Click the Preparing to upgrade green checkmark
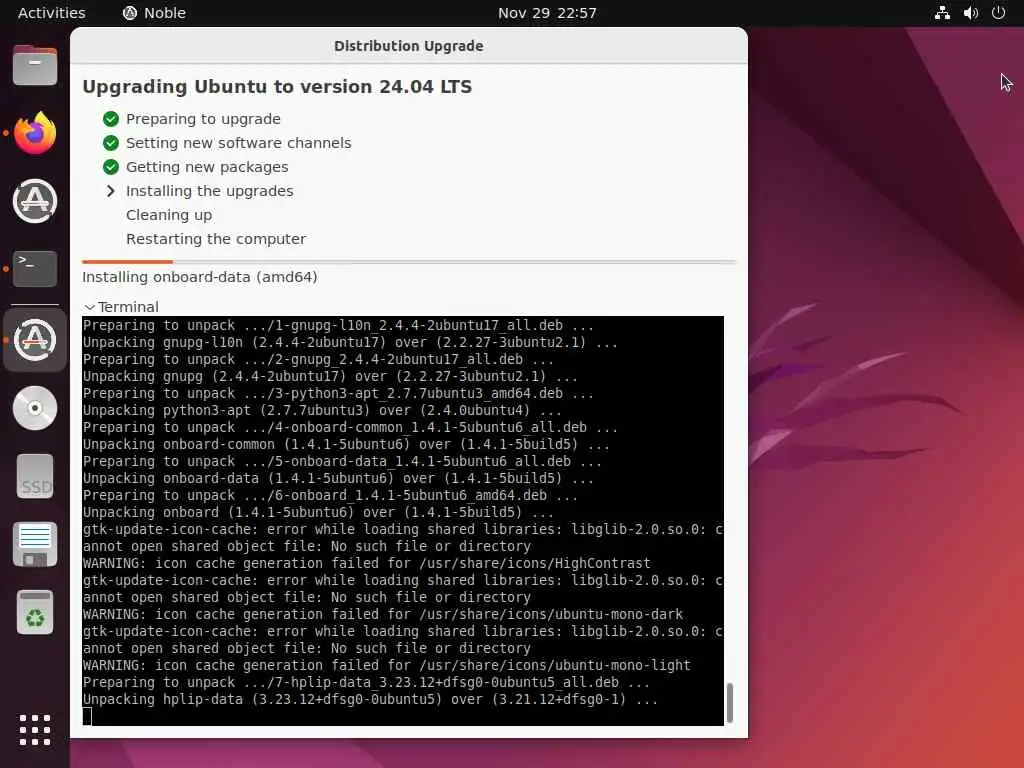The image size is (1024, 768). pos(111,119)
